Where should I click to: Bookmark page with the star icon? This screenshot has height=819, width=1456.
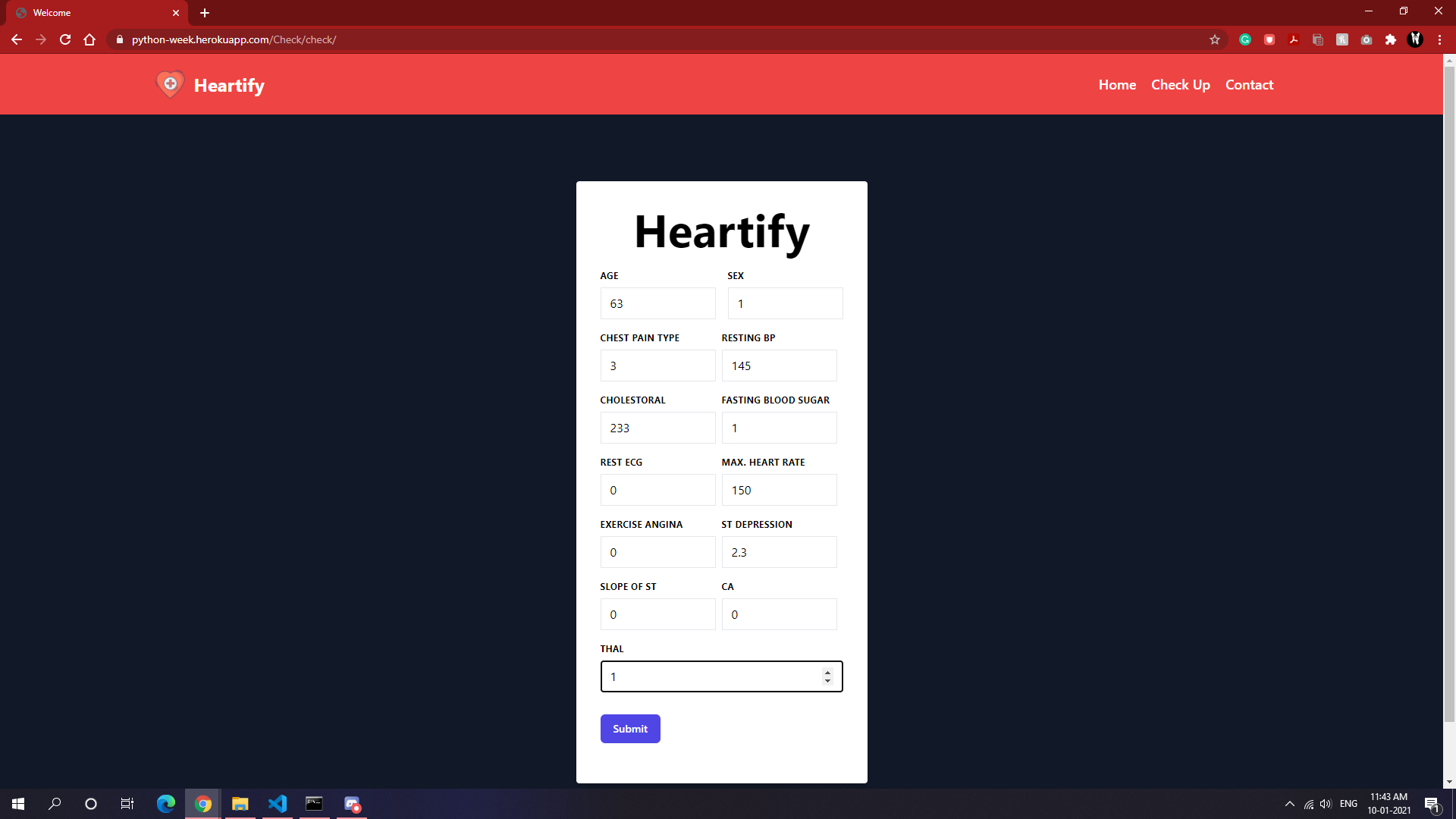pyautogui.click(x=1215, y=39)
